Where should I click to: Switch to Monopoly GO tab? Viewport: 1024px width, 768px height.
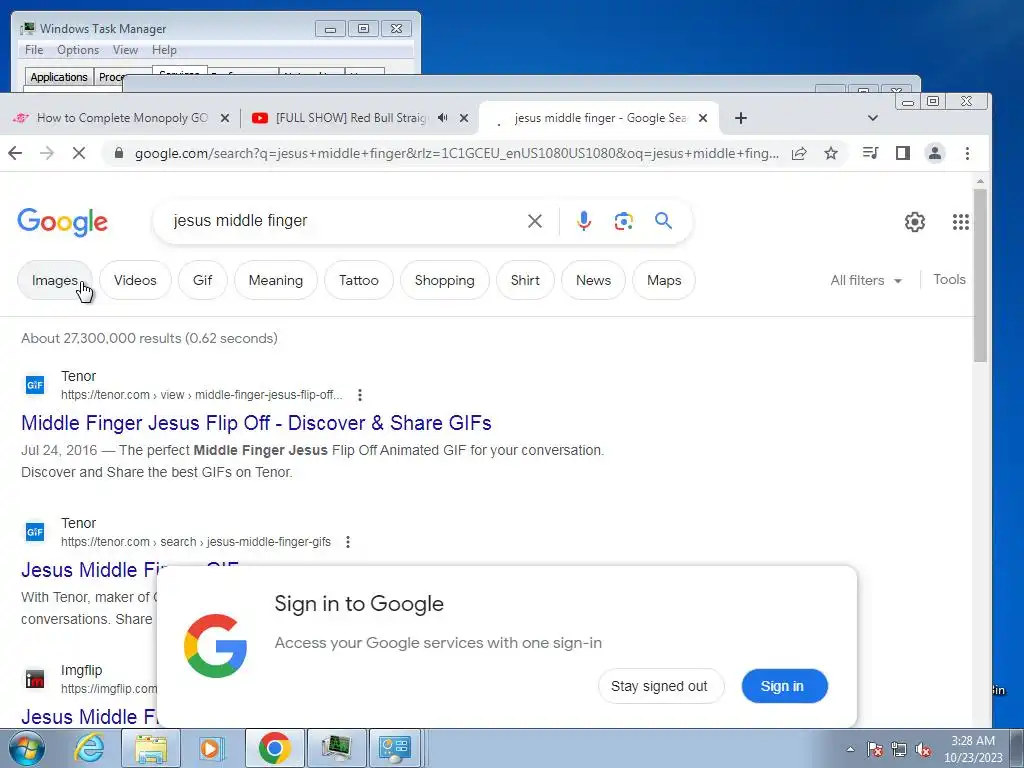(122, 118)
